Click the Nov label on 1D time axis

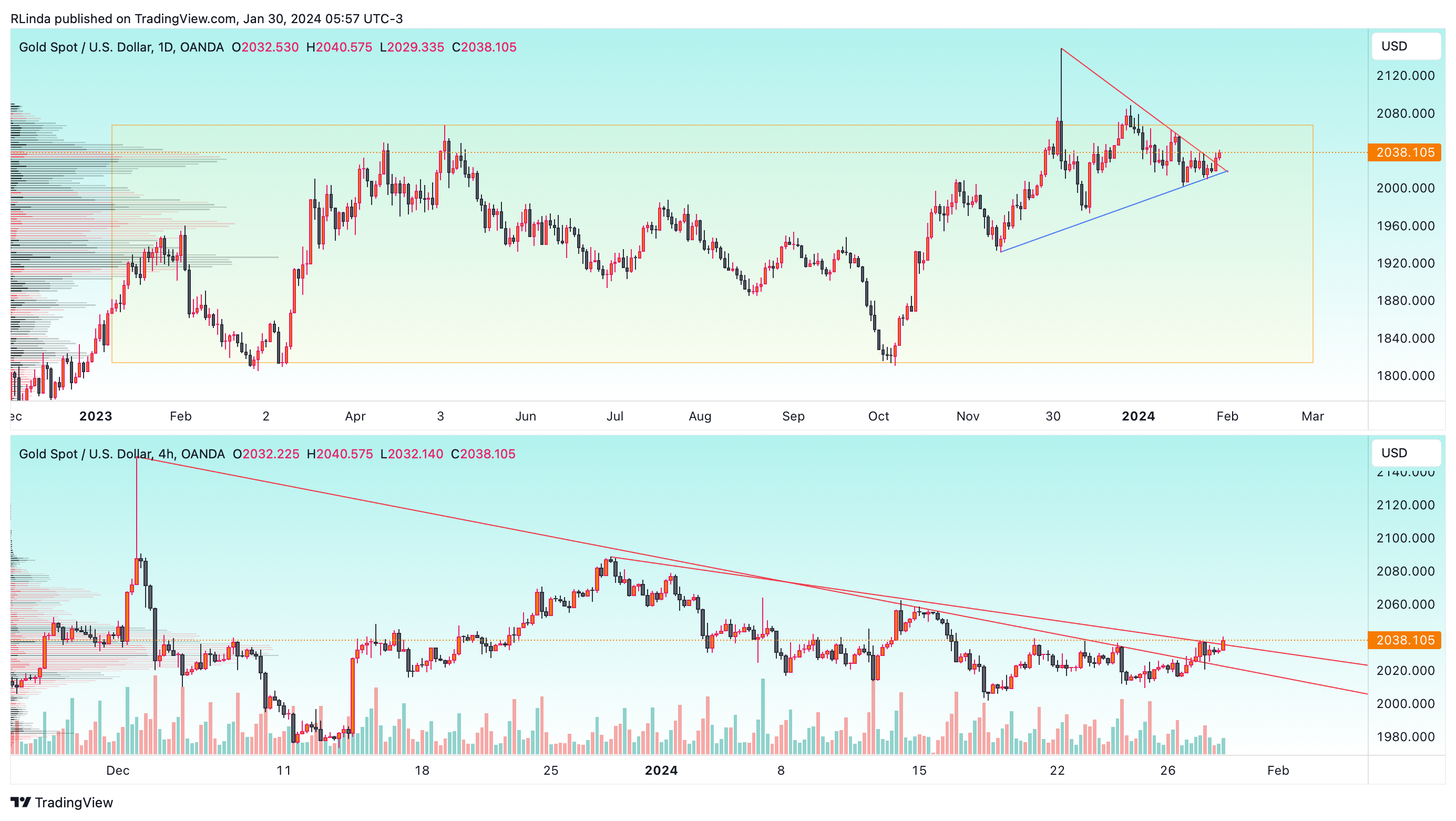pos(968,416)
